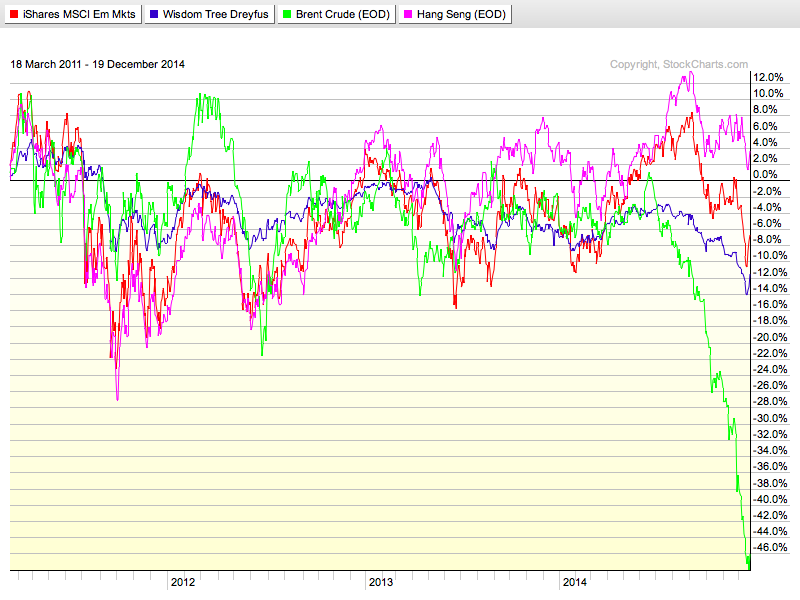The height and width of the screenshot is (600, 800).
Task: Click the -22.0% y-axis label
Action: tap(770, 353)
